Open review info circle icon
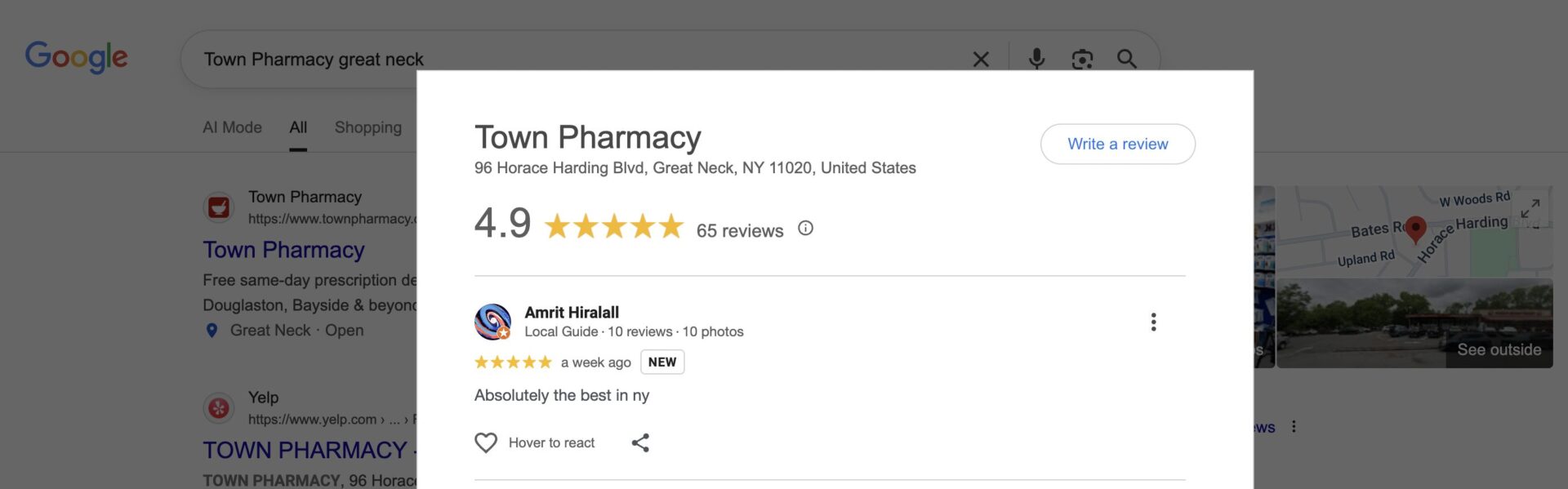Viewport: 1568px width, 489px height. [805, 229]
